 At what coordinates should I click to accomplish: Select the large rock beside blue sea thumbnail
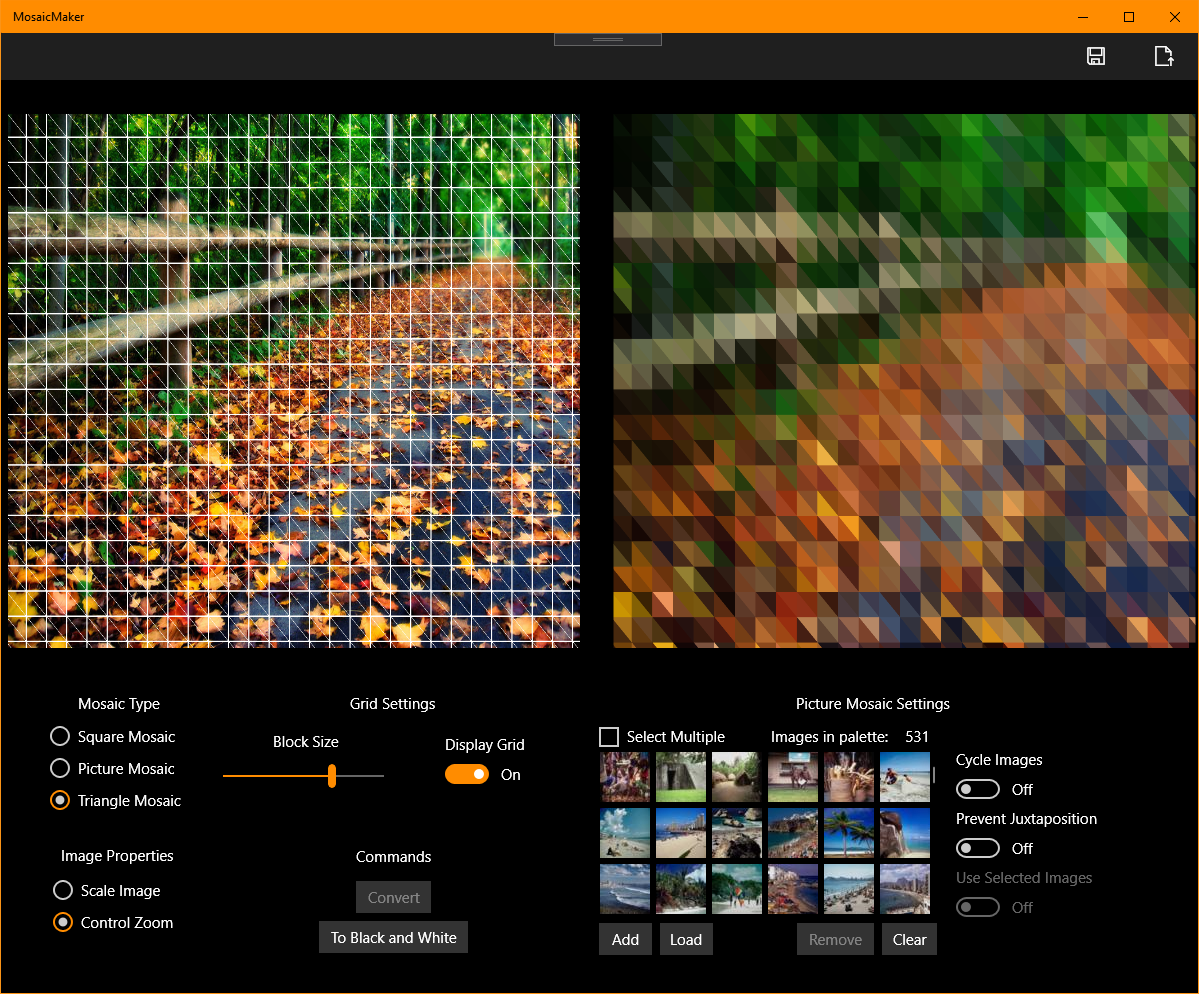[905, 833]
